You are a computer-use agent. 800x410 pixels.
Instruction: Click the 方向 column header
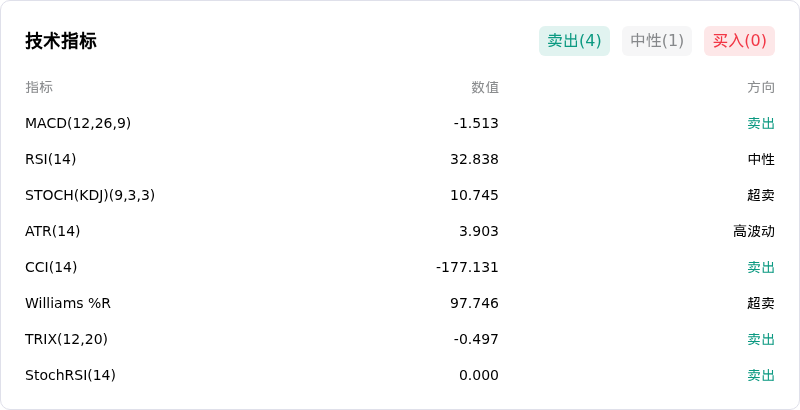(x=761, y=87)
